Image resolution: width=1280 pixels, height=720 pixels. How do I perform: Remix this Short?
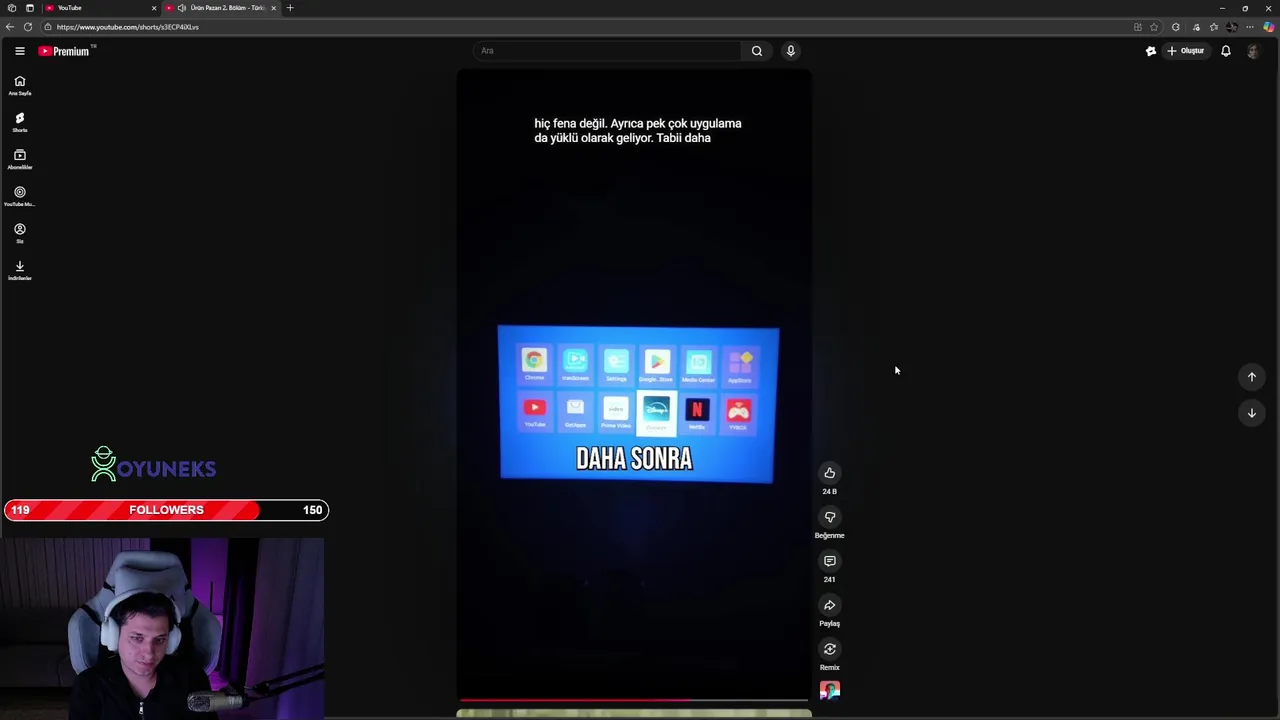829,649
